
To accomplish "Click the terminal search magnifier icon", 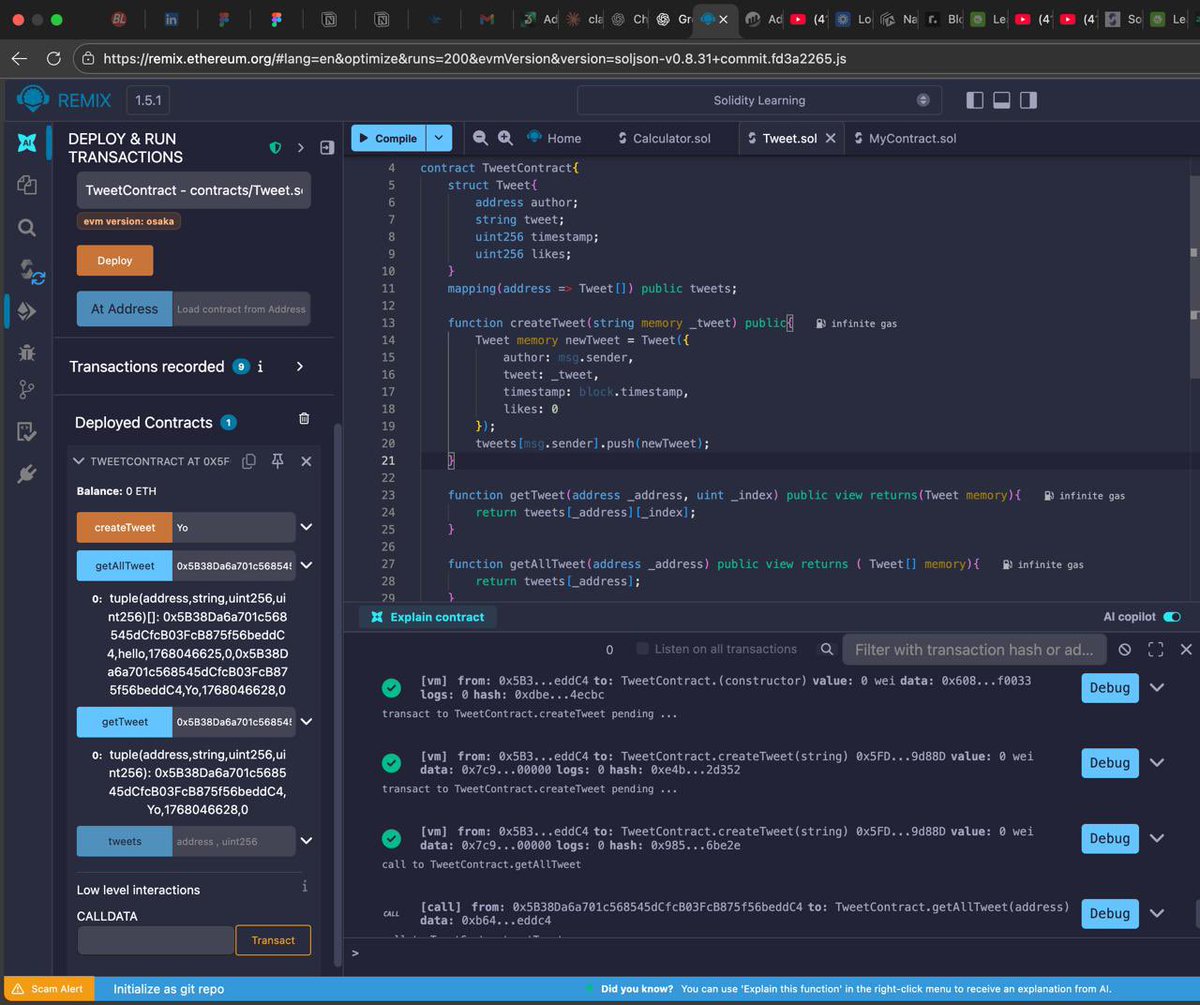I will point(827,649).
